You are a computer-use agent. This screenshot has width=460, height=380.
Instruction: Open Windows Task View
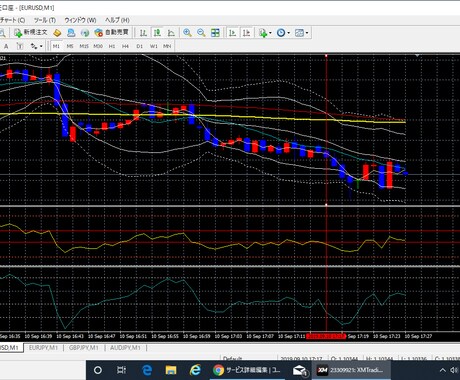tap(122, 370)
